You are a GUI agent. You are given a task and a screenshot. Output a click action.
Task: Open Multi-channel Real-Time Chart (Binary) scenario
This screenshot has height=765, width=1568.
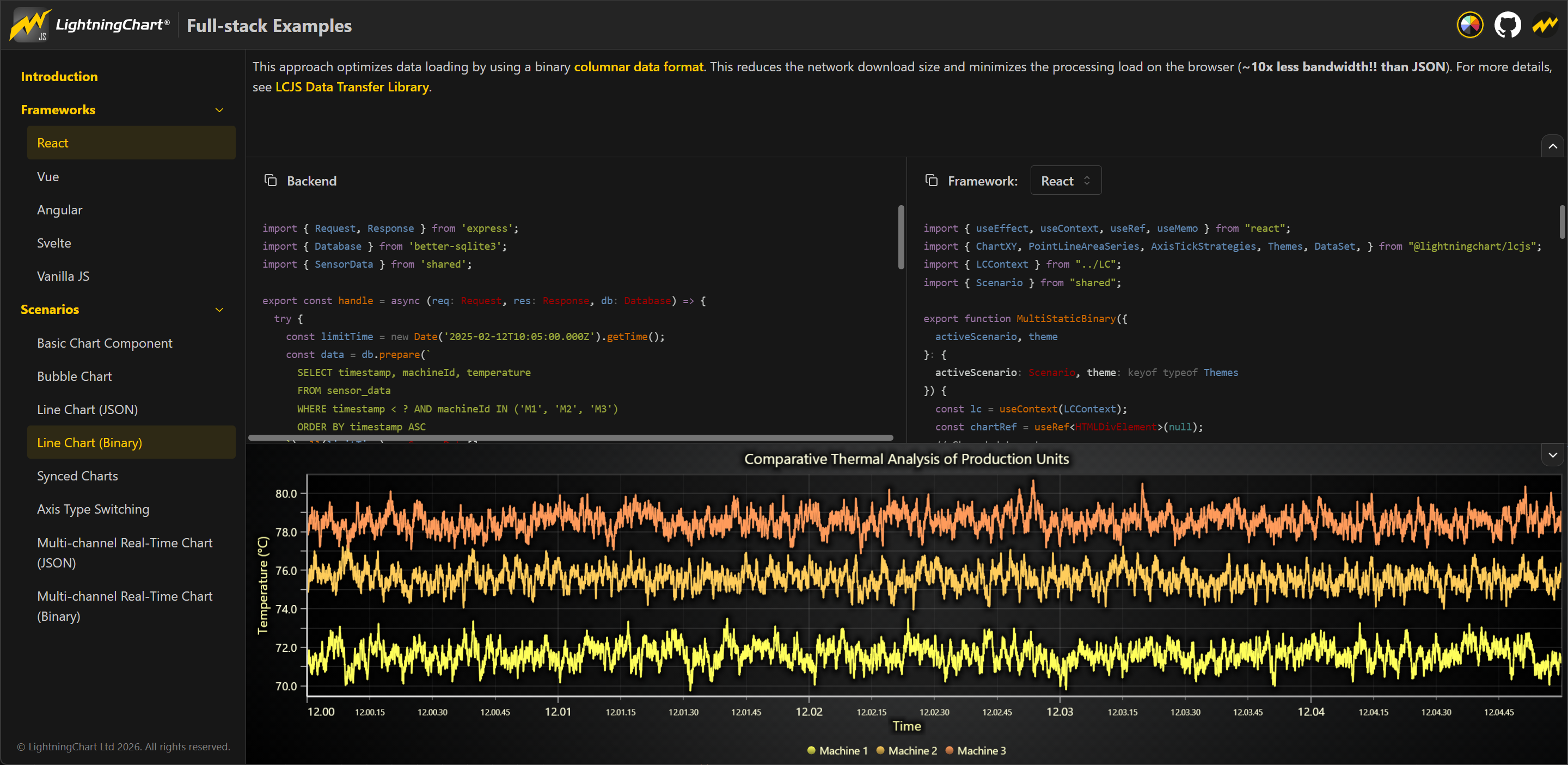(x=131, y=606)
